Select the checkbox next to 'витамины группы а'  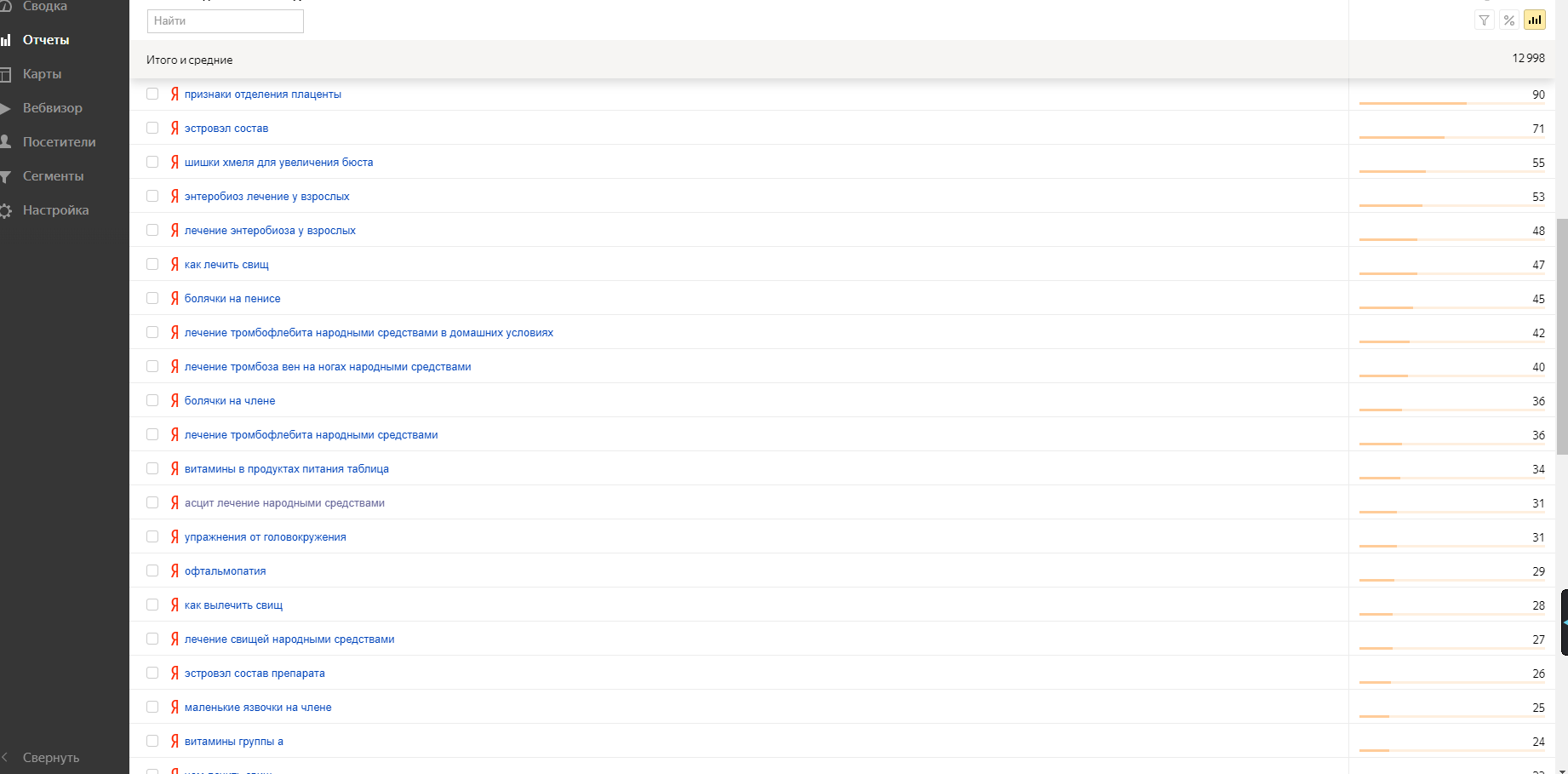152,741
